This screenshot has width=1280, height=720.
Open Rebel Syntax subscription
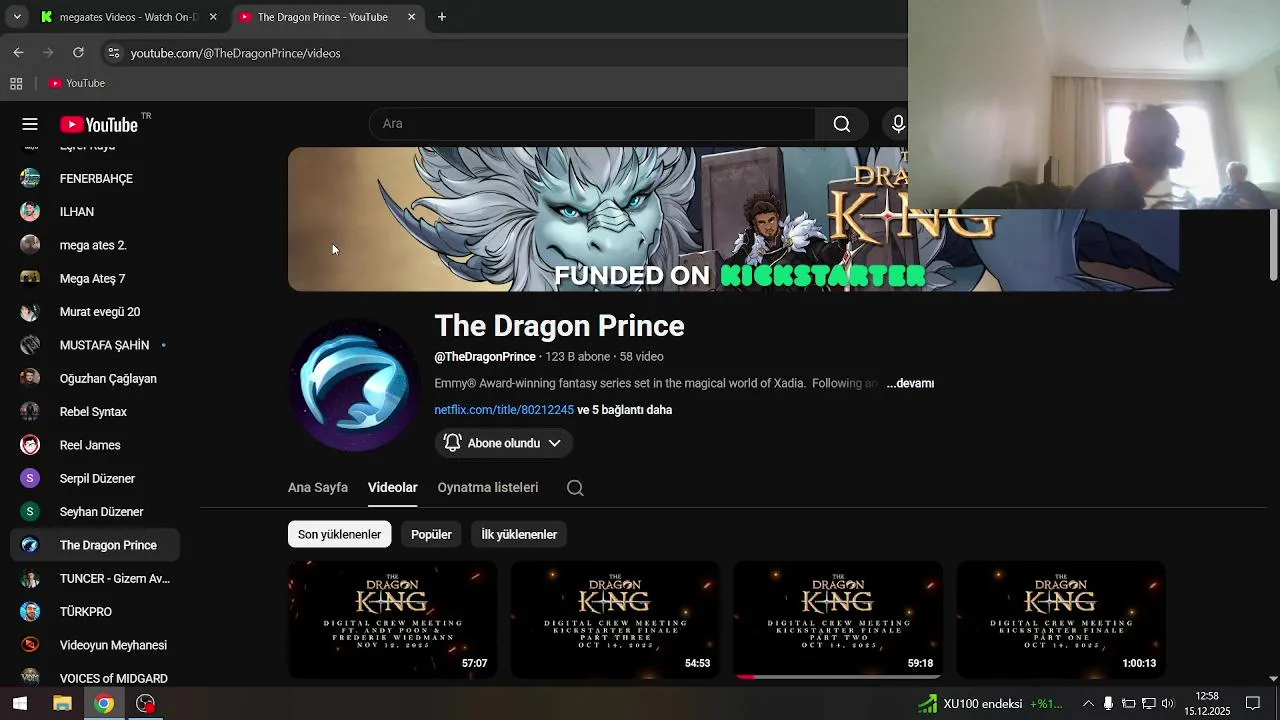click(x=95, y=412)
